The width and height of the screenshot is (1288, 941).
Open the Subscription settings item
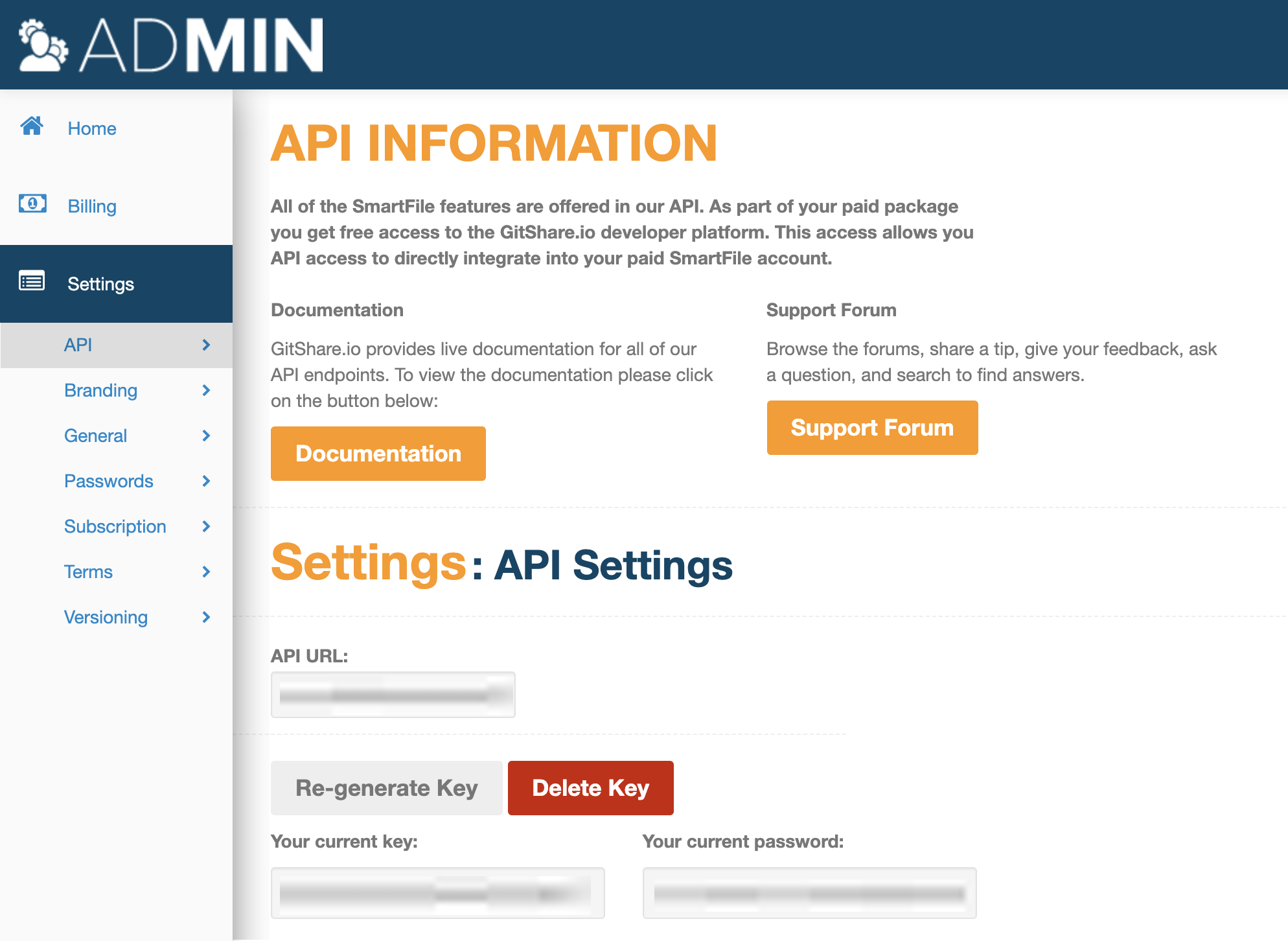click(117, 526)
